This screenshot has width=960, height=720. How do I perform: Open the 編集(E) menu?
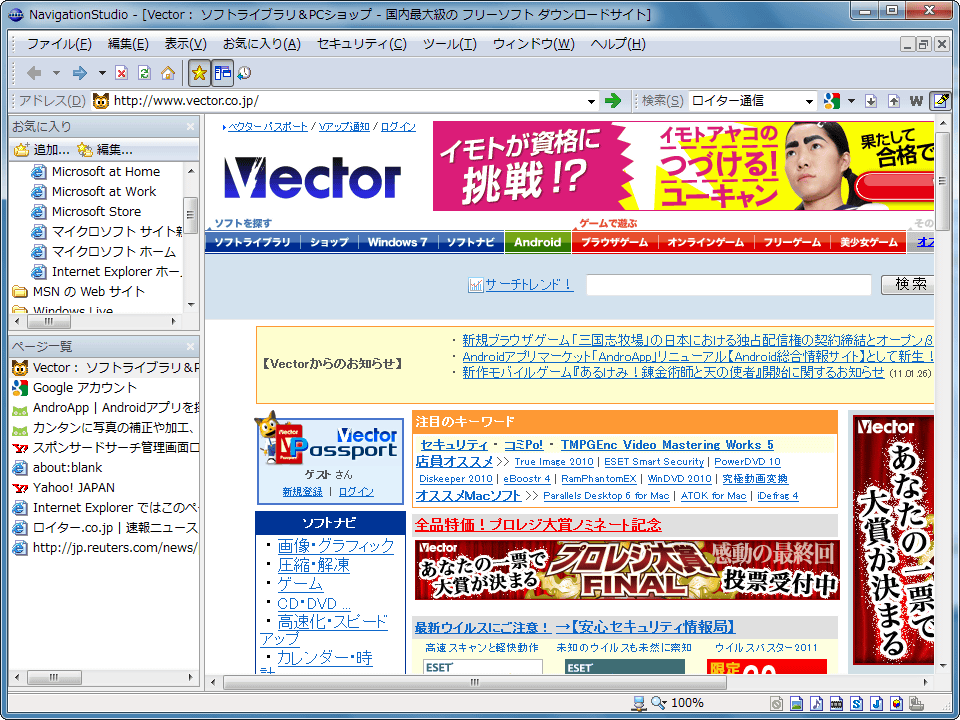coord(128,44)
